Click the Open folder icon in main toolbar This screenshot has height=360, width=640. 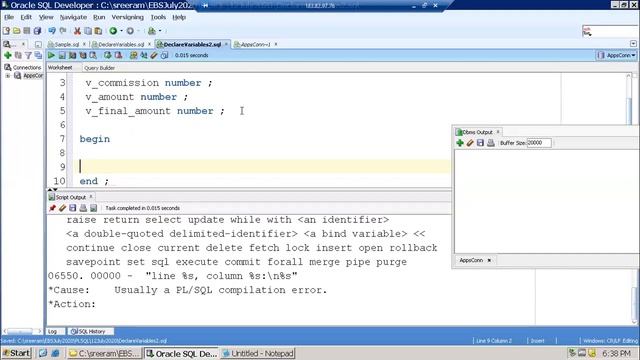pos(17,31)
